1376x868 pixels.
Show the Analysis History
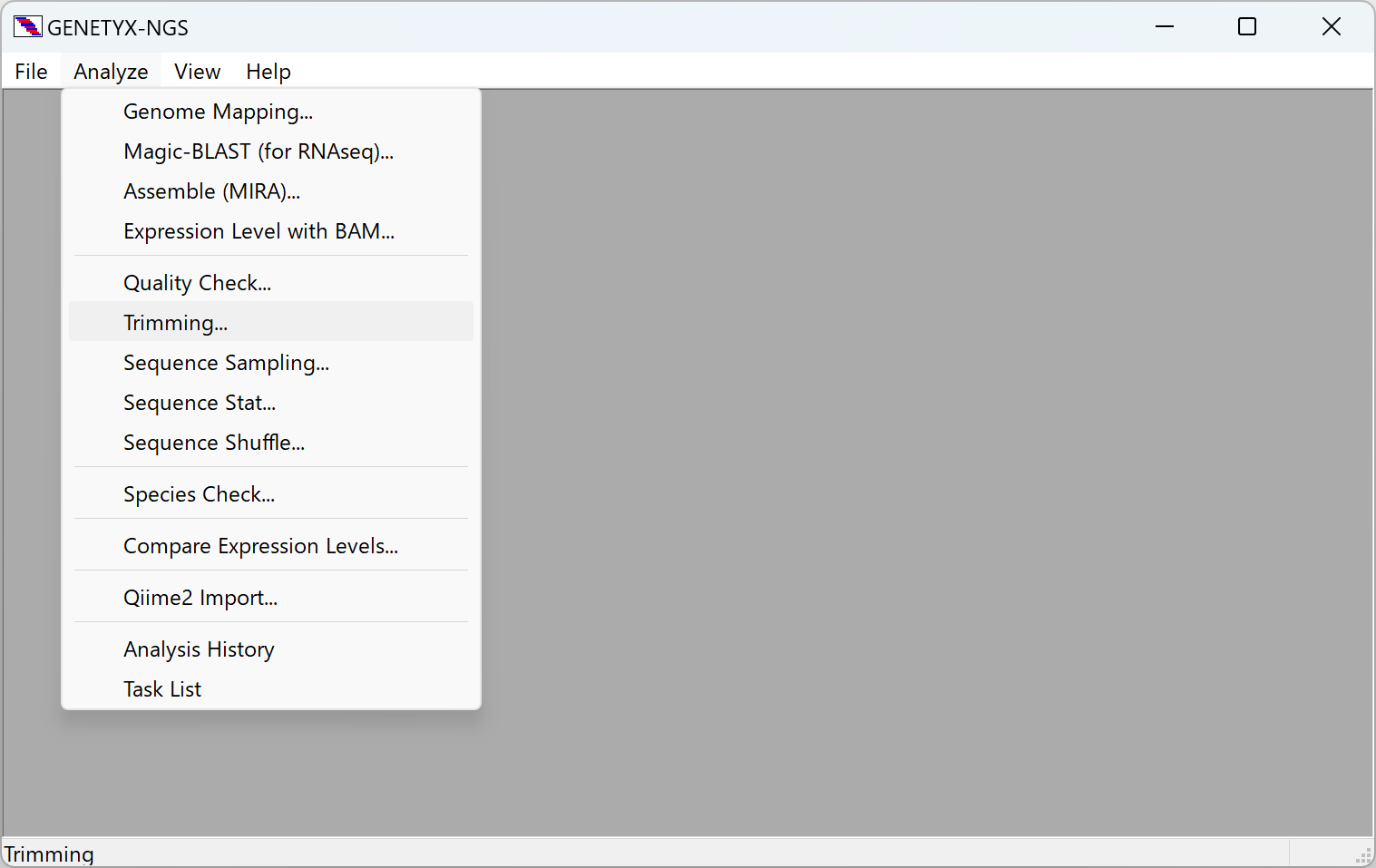coord(271,649)
